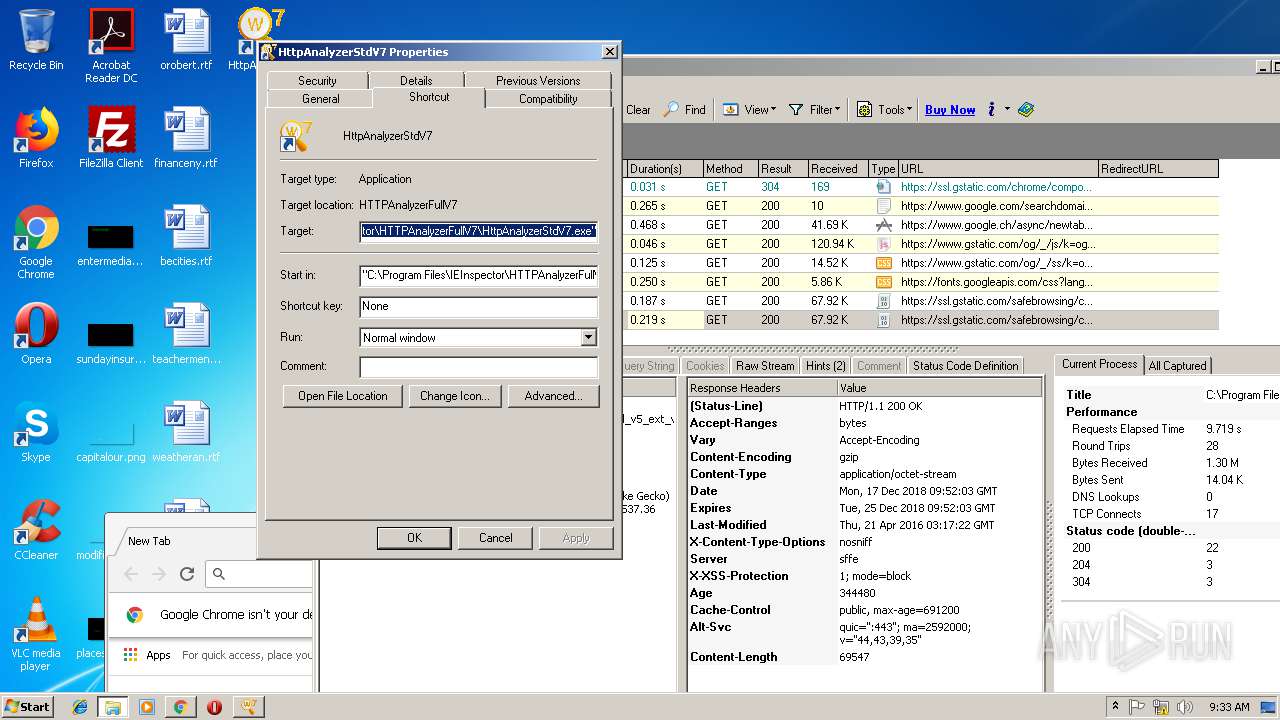This screenshot has height=720, width=1280.
Task: Click the Chrome address search box
Action: click(259, 574)
